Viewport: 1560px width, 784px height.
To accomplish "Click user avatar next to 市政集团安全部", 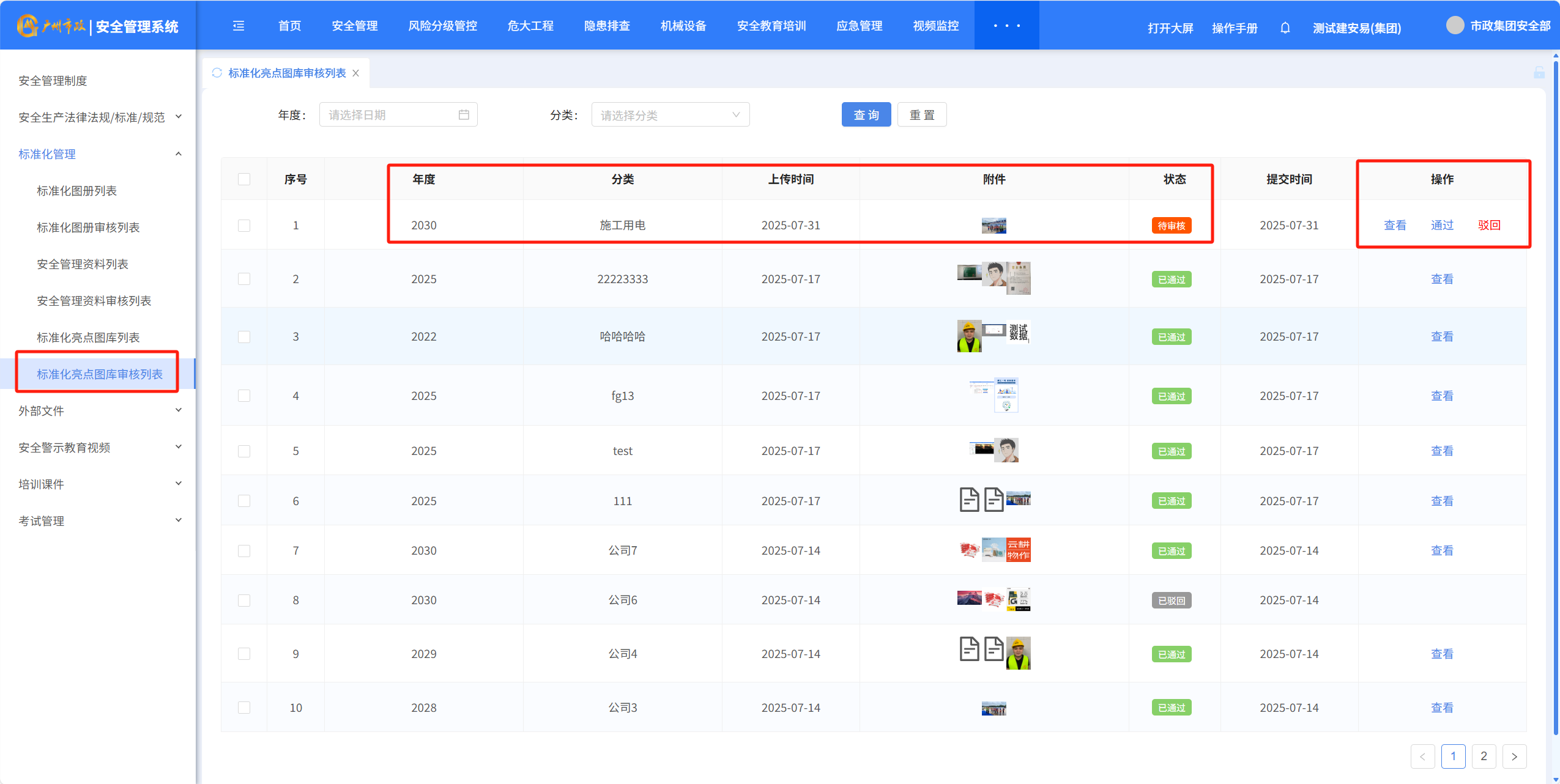I will (x=1455, y=26).
